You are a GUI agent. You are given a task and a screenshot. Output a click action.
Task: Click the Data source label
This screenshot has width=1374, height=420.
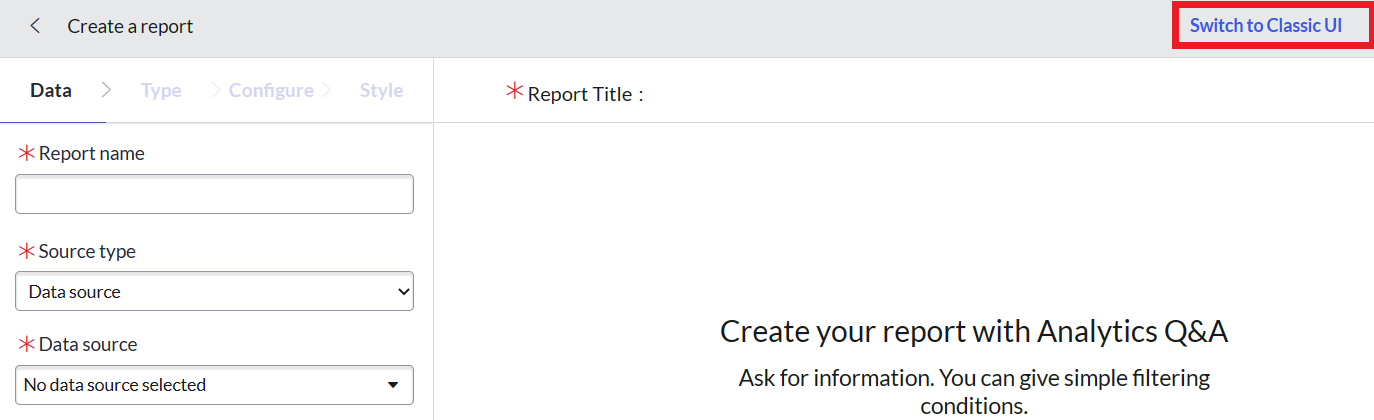88,344
